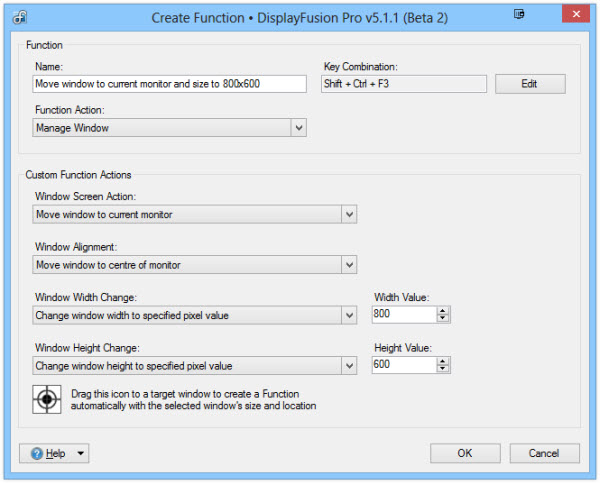Increase Width Value with the up arrow
The width and height of the screenshot is (600, 483).
coord(443,311)
